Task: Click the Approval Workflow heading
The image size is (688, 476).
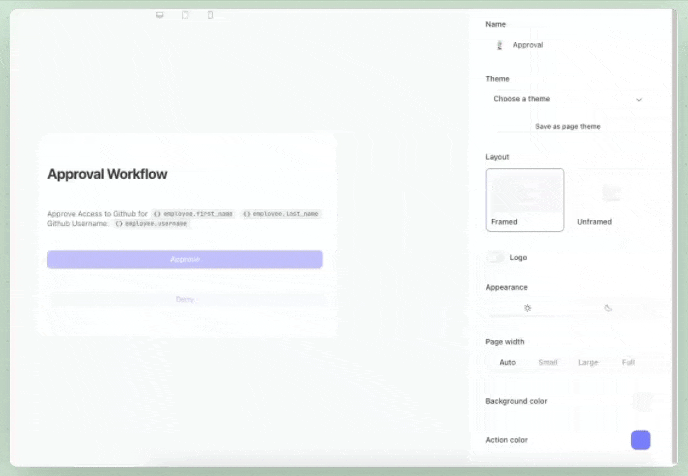Action: click(x=107, y=174)
